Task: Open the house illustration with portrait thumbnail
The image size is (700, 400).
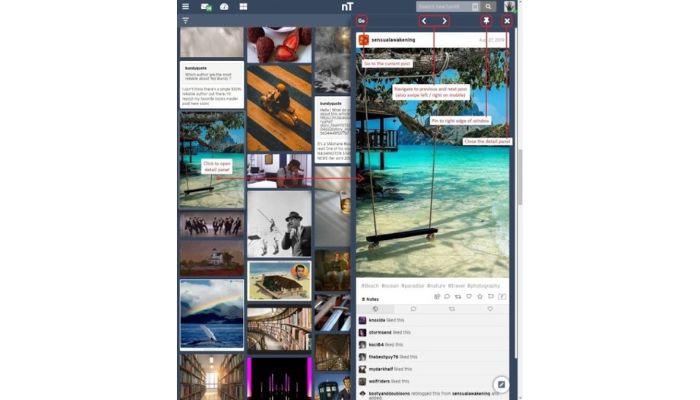Action: (x=279, y=281)
